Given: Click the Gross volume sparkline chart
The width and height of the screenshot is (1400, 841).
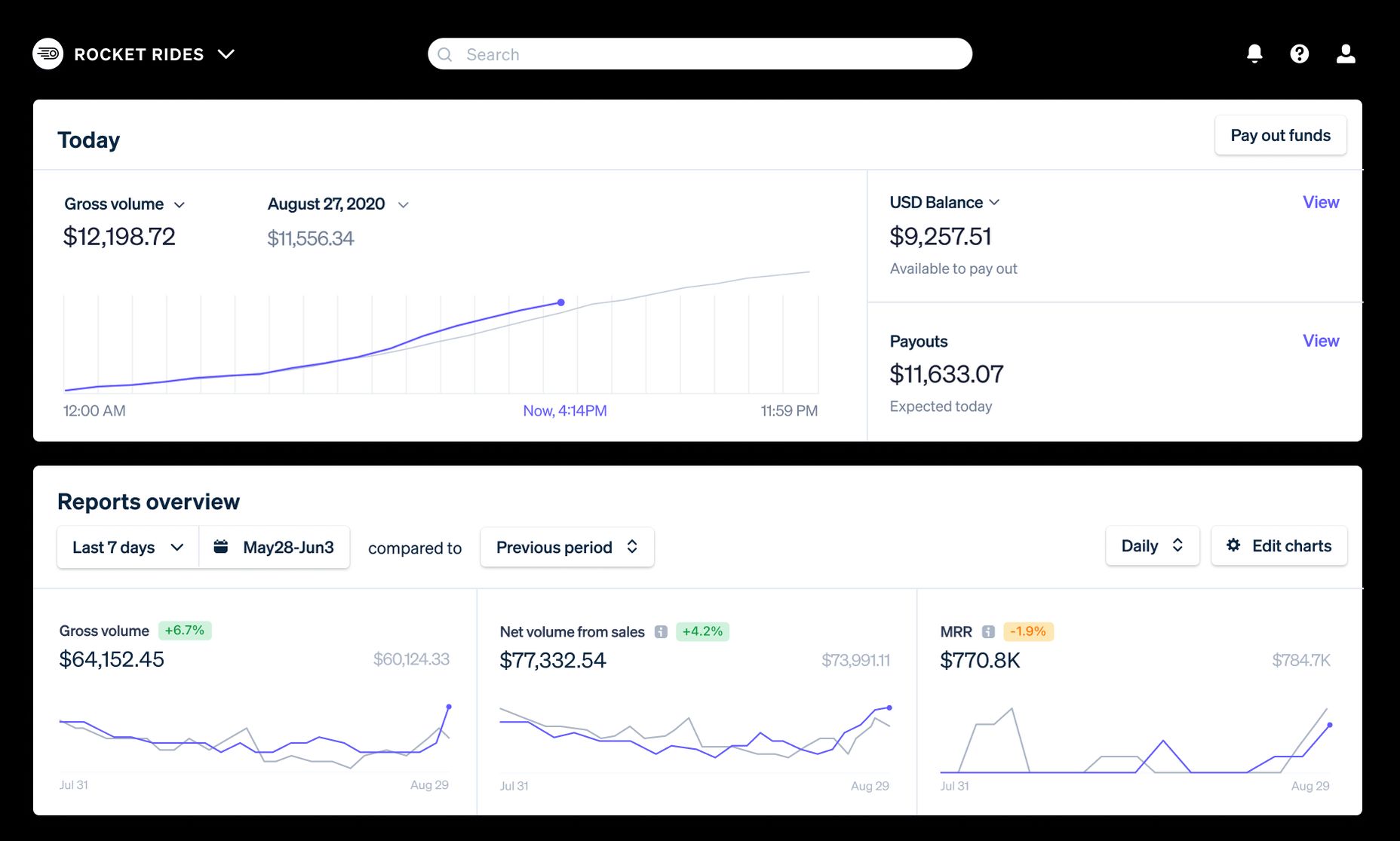Looking at the screenshot, I should [x=254, y=736].
